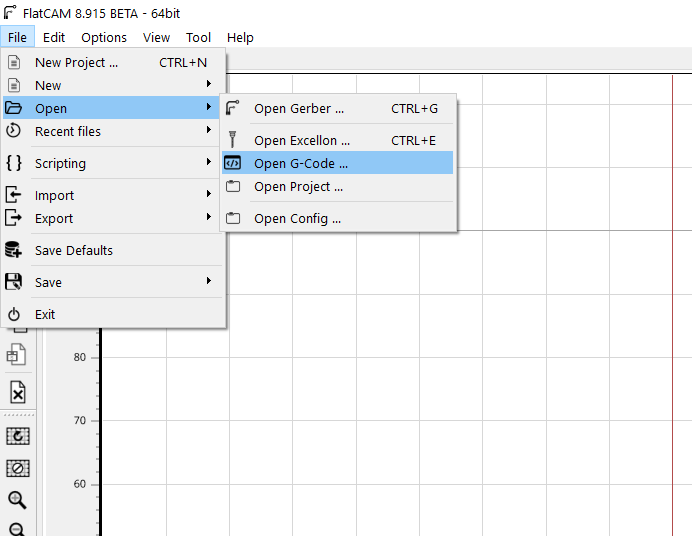692x536 pixels.
Task: Click the delete object toolbar icon
Action: [18, 392]
